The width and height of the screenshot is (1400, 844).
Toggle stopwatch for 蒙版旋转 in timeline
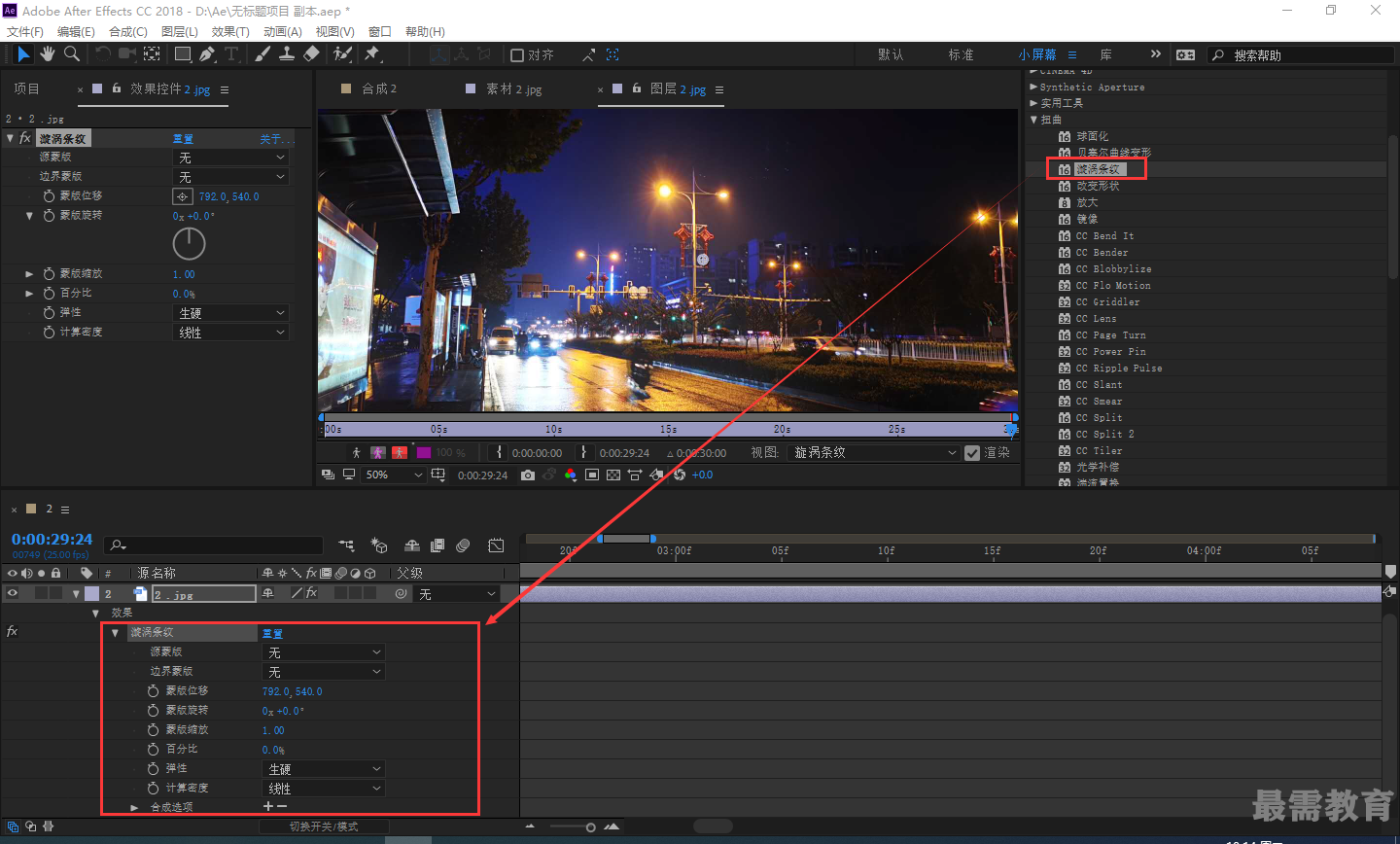point(153,711)
